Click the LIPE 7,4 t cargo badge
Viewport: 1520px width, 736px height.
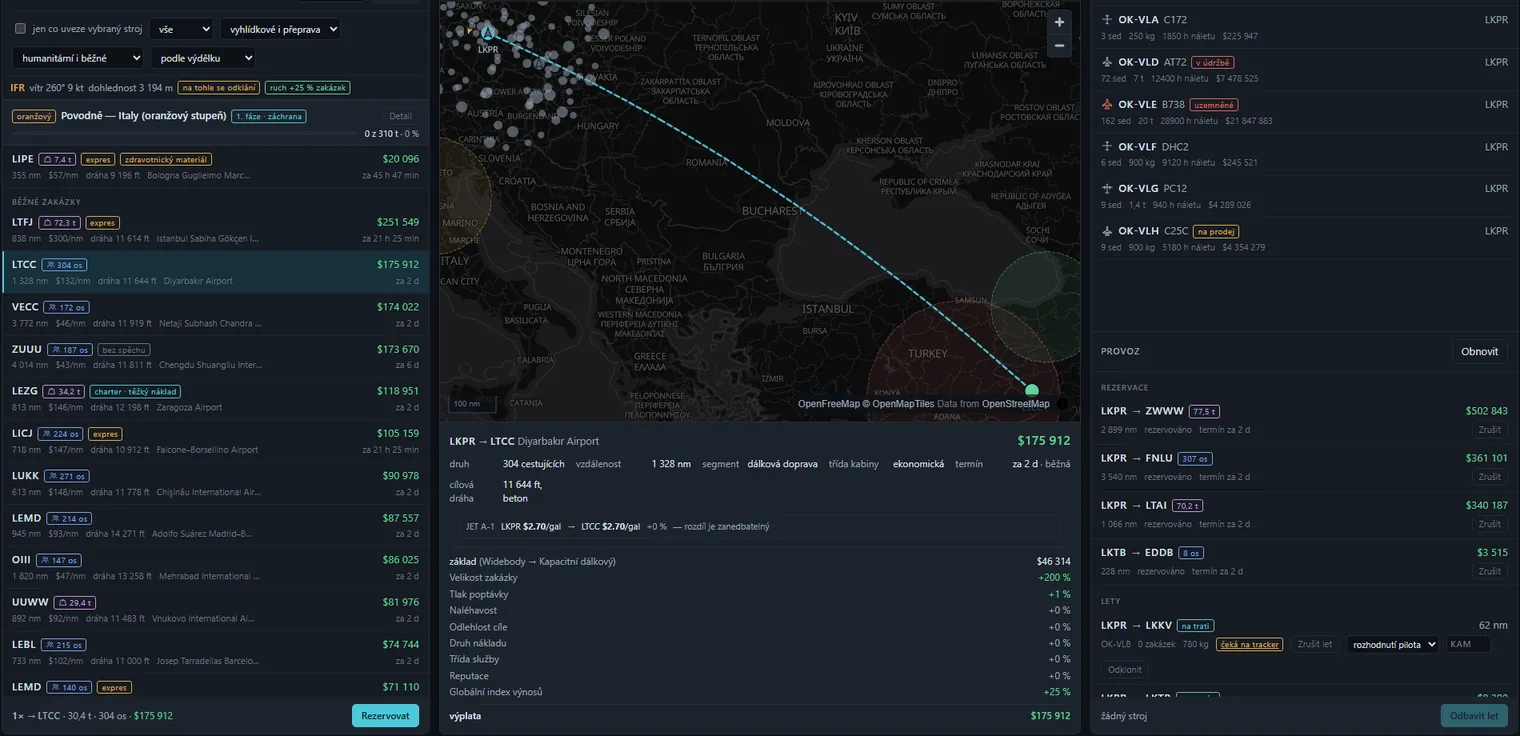pos(57,159)
